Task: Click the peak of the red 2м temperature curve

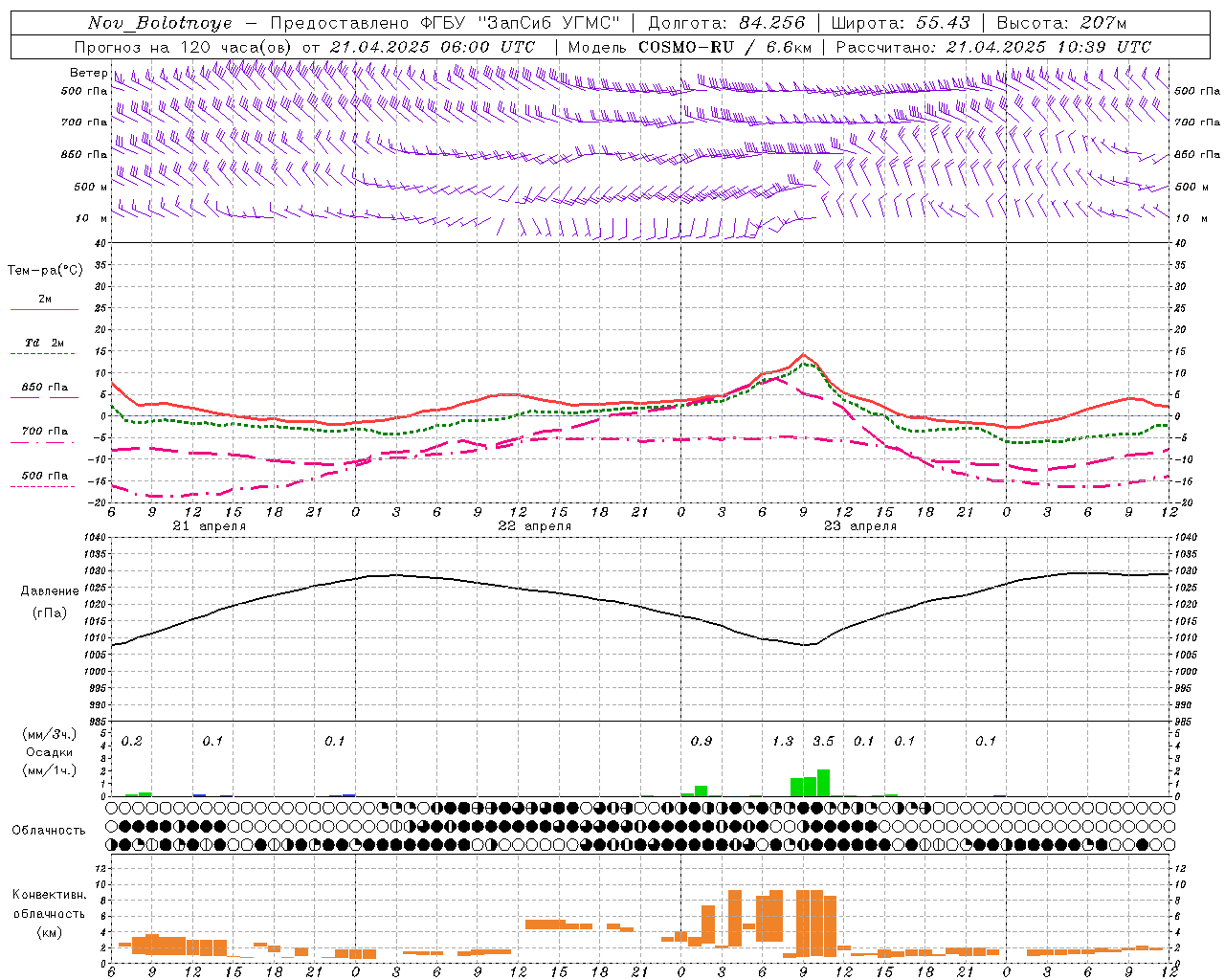Action: point(803,354)
